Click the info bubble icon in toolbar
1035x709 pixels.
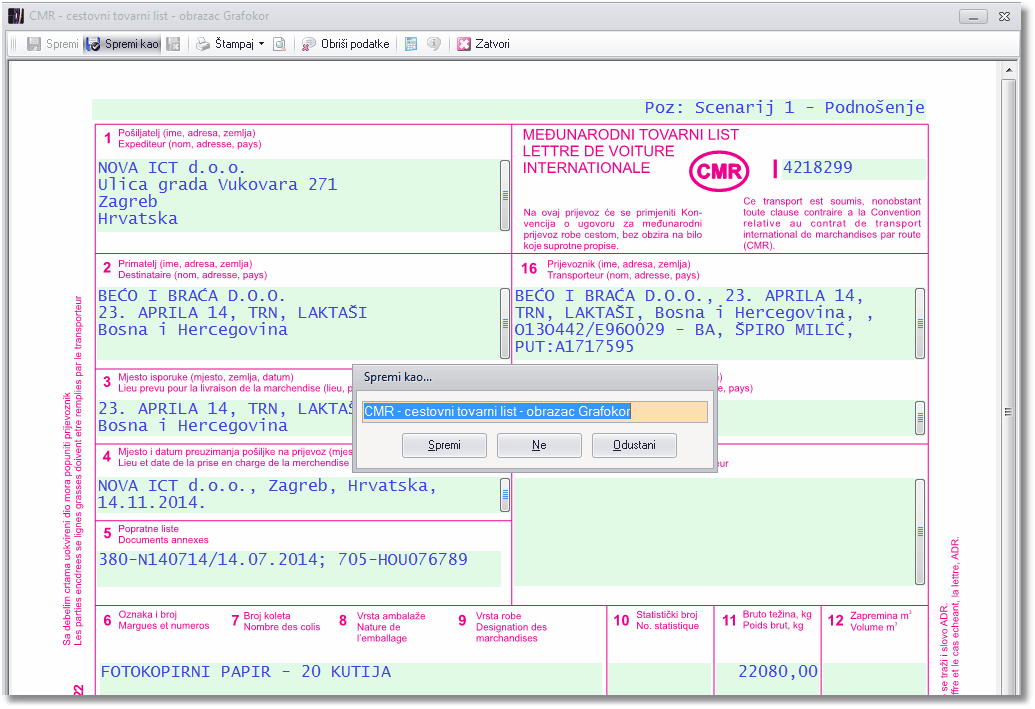pos(434,44)
